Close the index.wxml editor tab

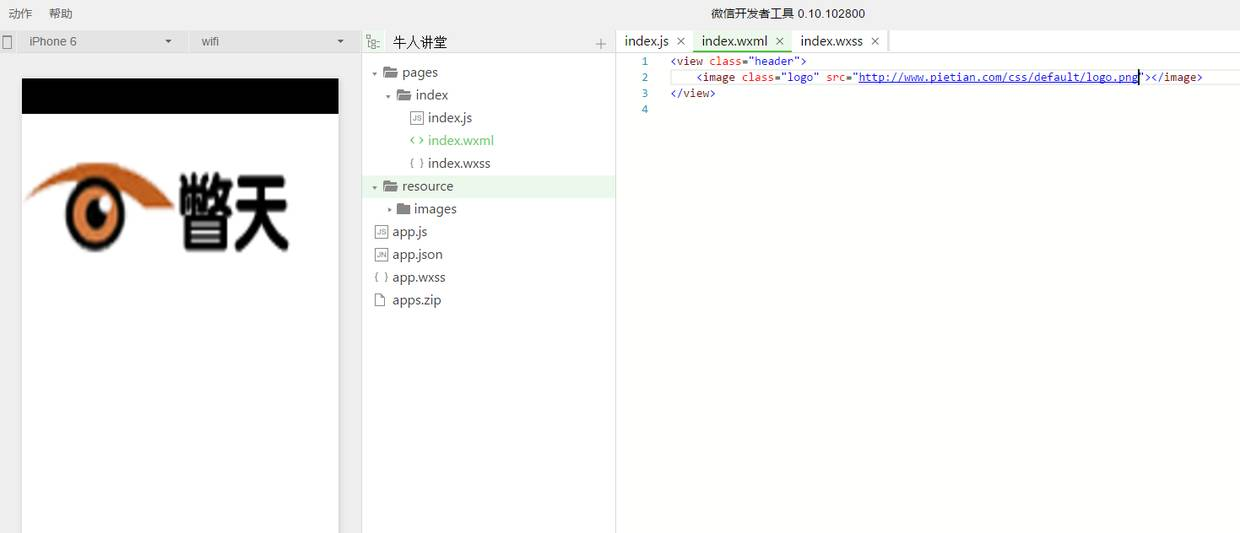tap(779, 42)
